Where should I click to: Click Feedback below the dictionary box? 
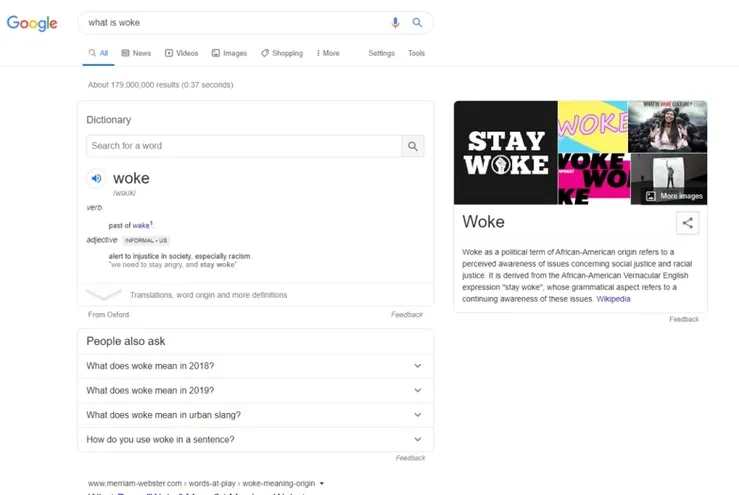407,314
